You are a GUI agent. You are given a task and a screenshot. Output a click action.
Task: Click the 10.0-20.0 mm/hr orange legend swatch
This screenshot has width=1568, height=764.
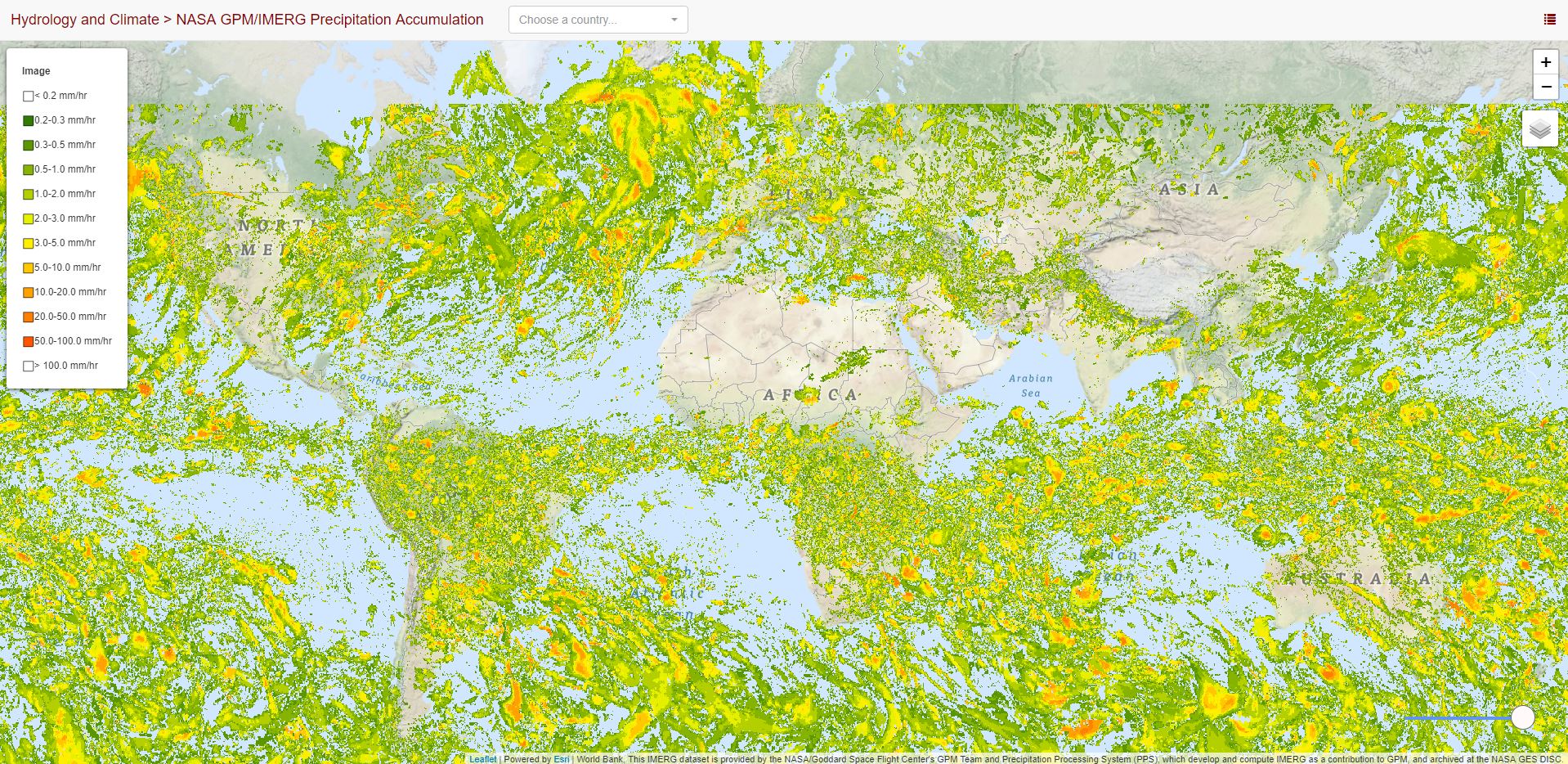pyautogui.click(x=29, y=293)
